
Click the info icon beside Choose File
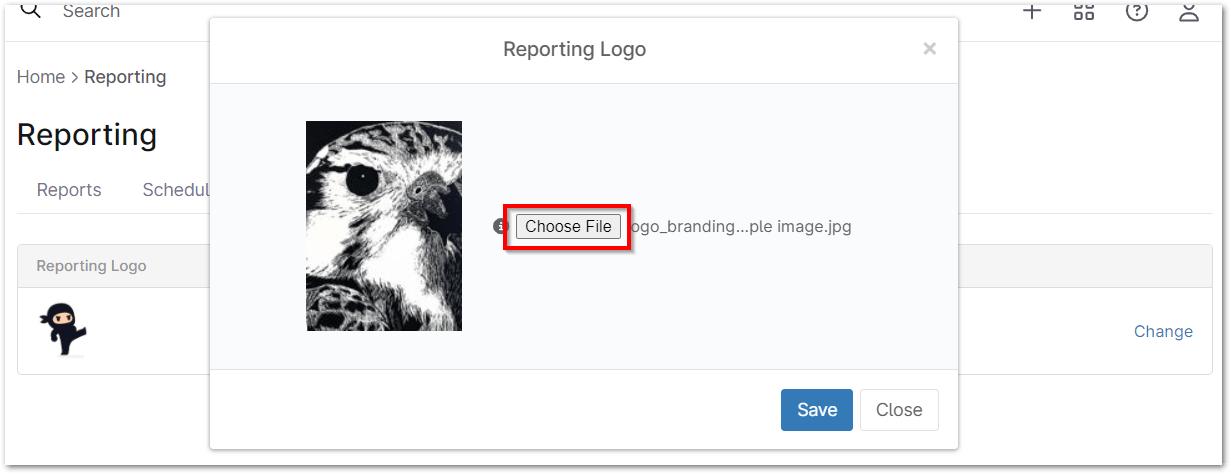tap(501, 227)
